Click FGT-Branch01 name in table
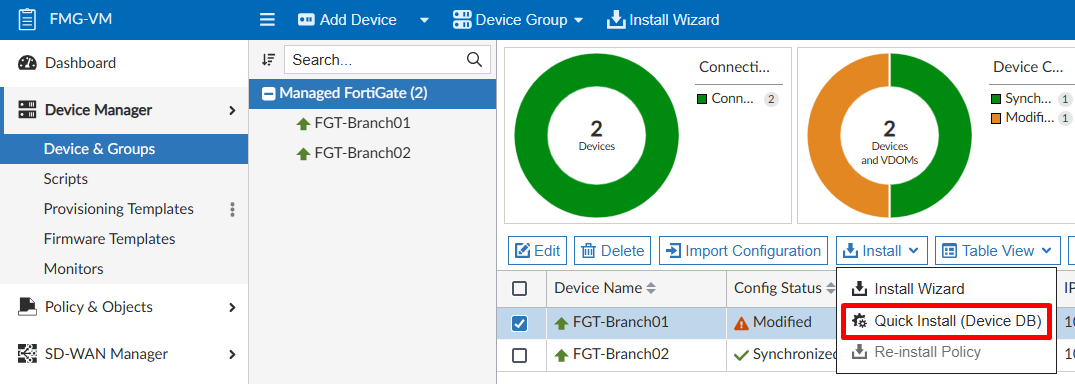The height and width of the screenshot is (384, 1075). (x=620, y=322)
